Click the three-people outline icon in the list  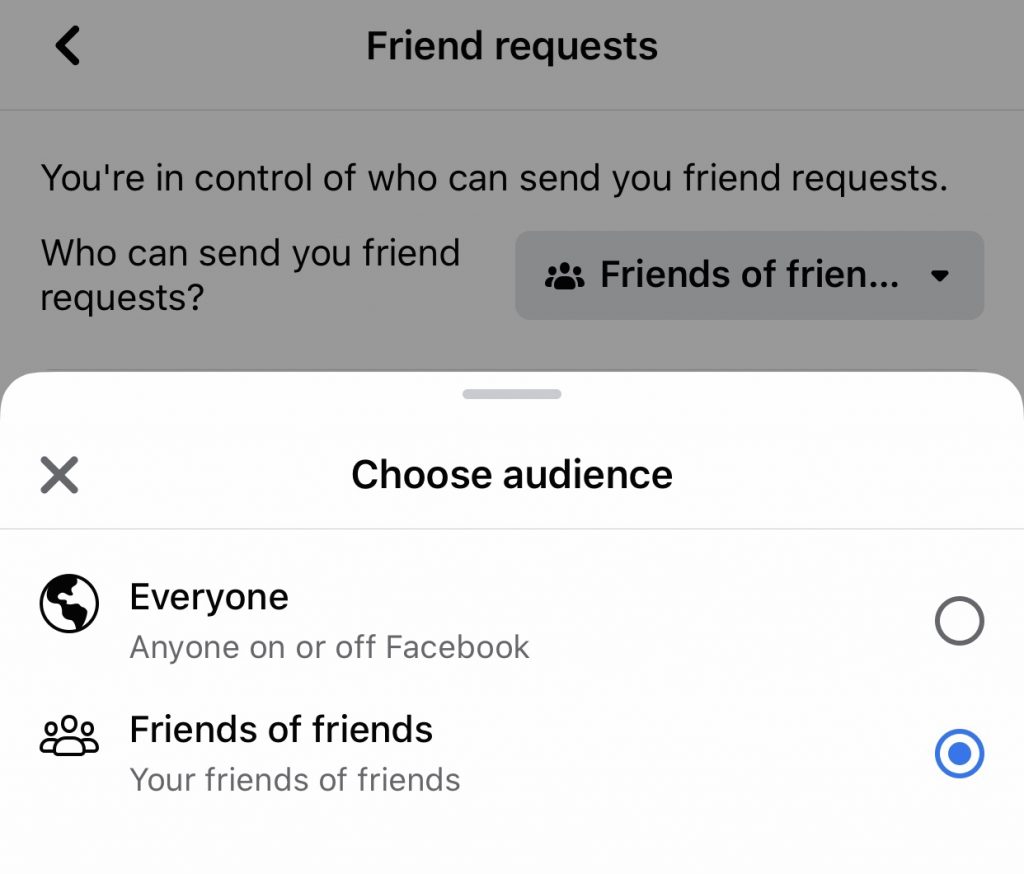(x=69, y=735)
